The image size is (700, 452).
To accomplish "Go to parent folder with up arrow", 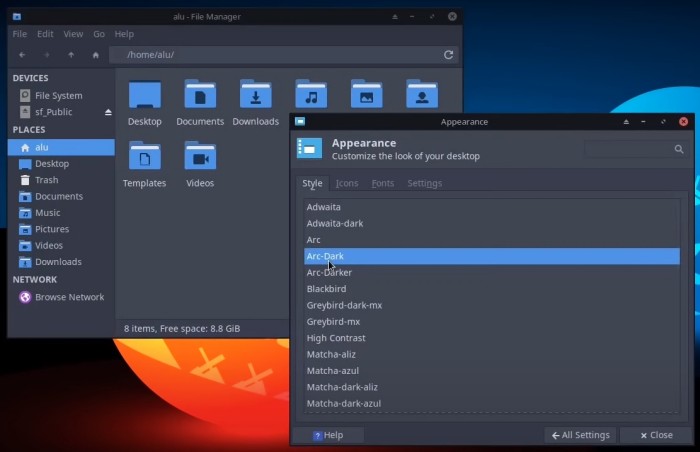I will pyautogui.click(x=71, y=55).
